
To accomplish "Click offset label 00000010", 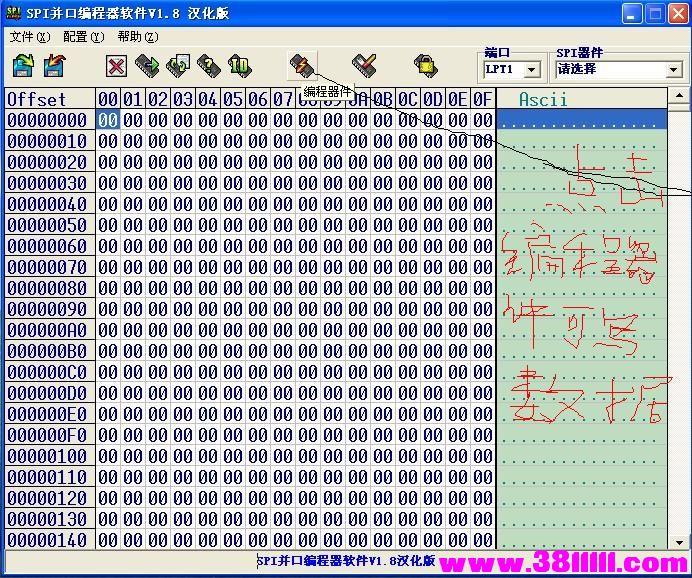I will [x=50, y=141].
